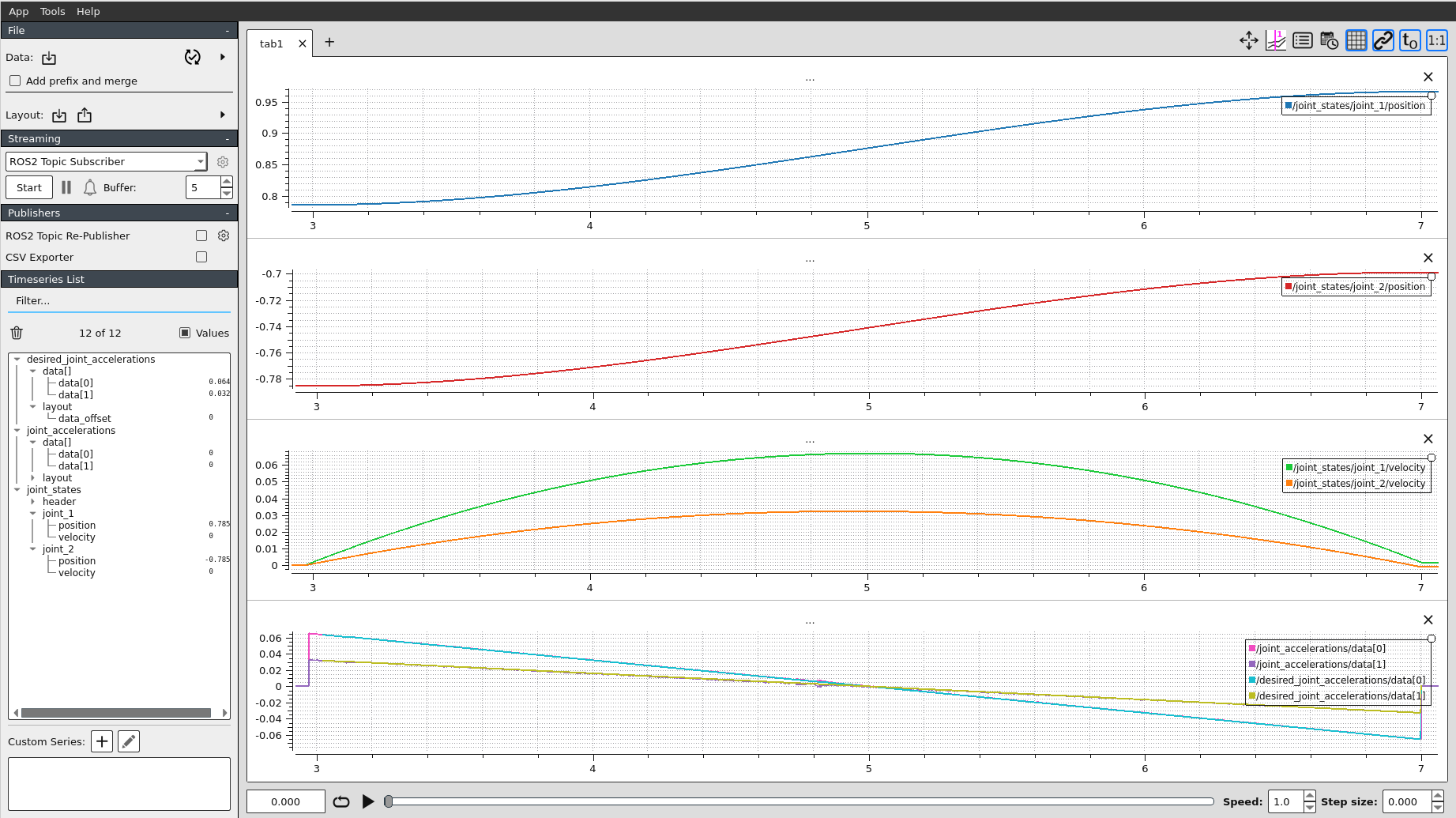
Task: Pause streaming with pause icon
Action: pos(66,187)
